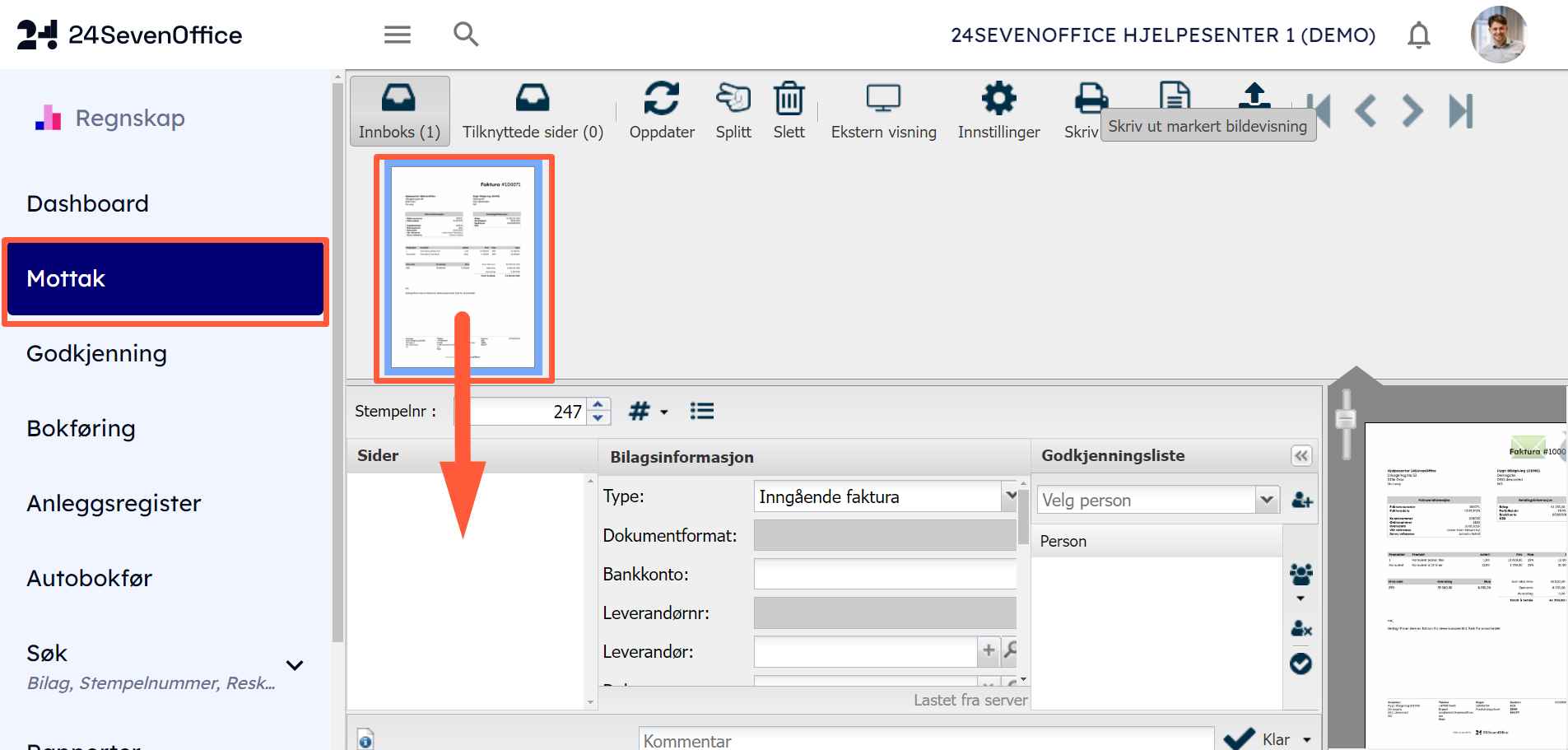Image resolution: width=1568 pixels, height=750 pixels.
Task: Open the Velg person dropdown
Action: (1267, 500)
